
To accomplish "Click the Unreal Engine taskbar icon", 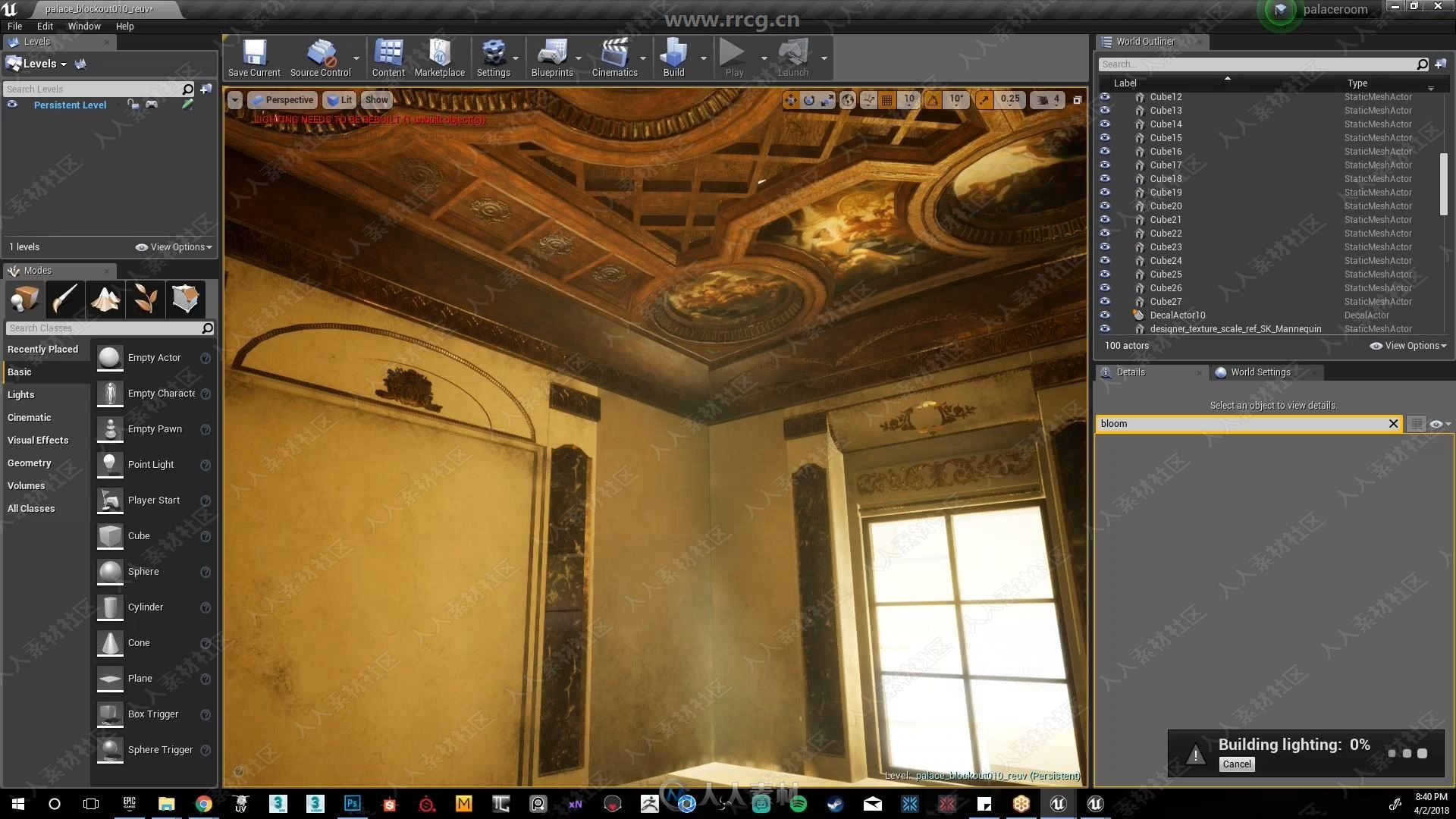I will point(1057,803).
